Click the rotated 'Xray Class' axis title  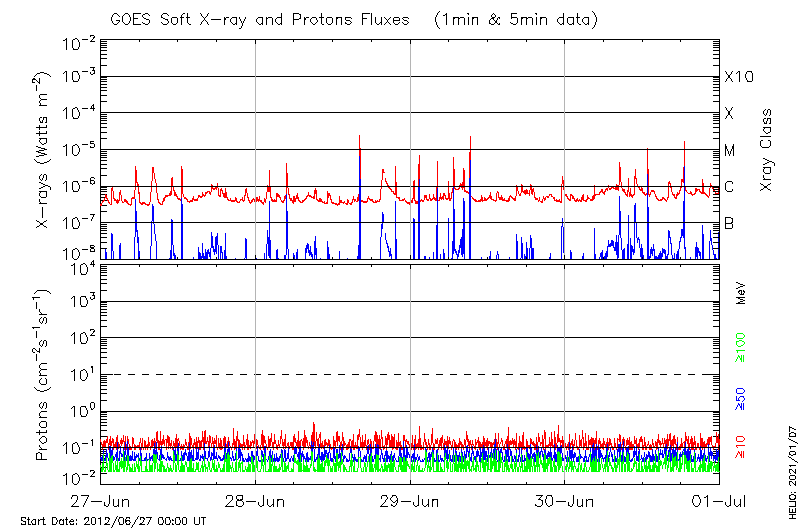[x=767, y=150]
